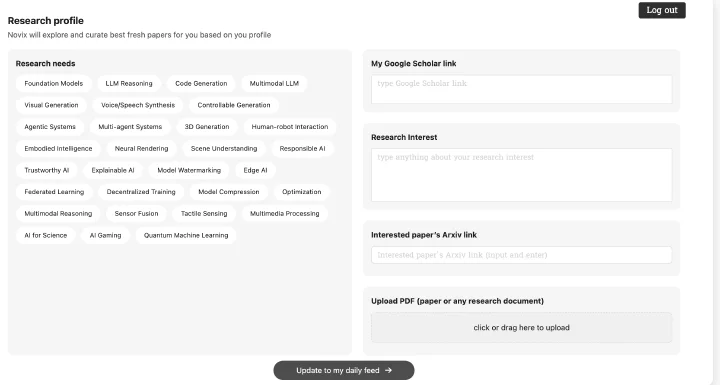Select Multimedia Processing topic
The image size is (720, 385).
[x=285, y=213]
